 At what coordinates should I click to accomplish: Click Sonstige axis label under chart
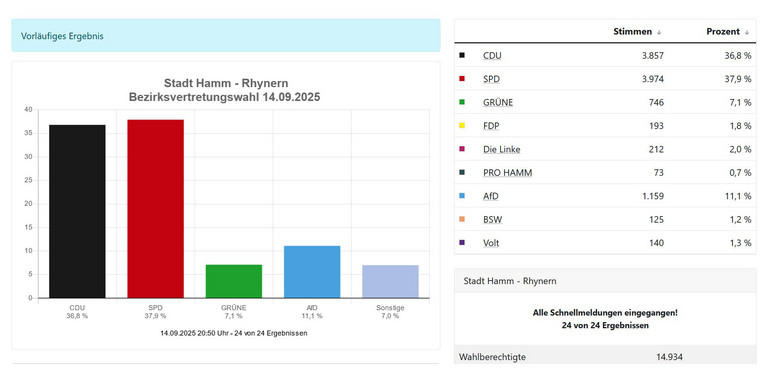(x=390, y=308)
